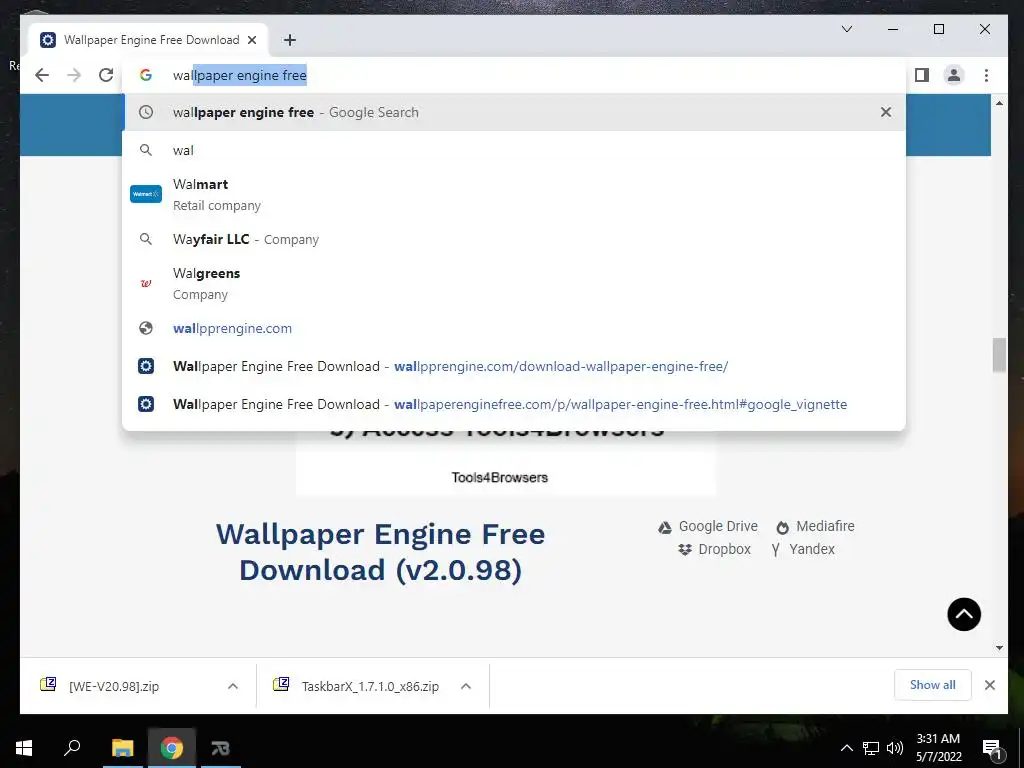Viewport: 1024px width, 768px height.
Task: Click the network icon in system tray
Action: pyautogui.click(x=871, y=748)
